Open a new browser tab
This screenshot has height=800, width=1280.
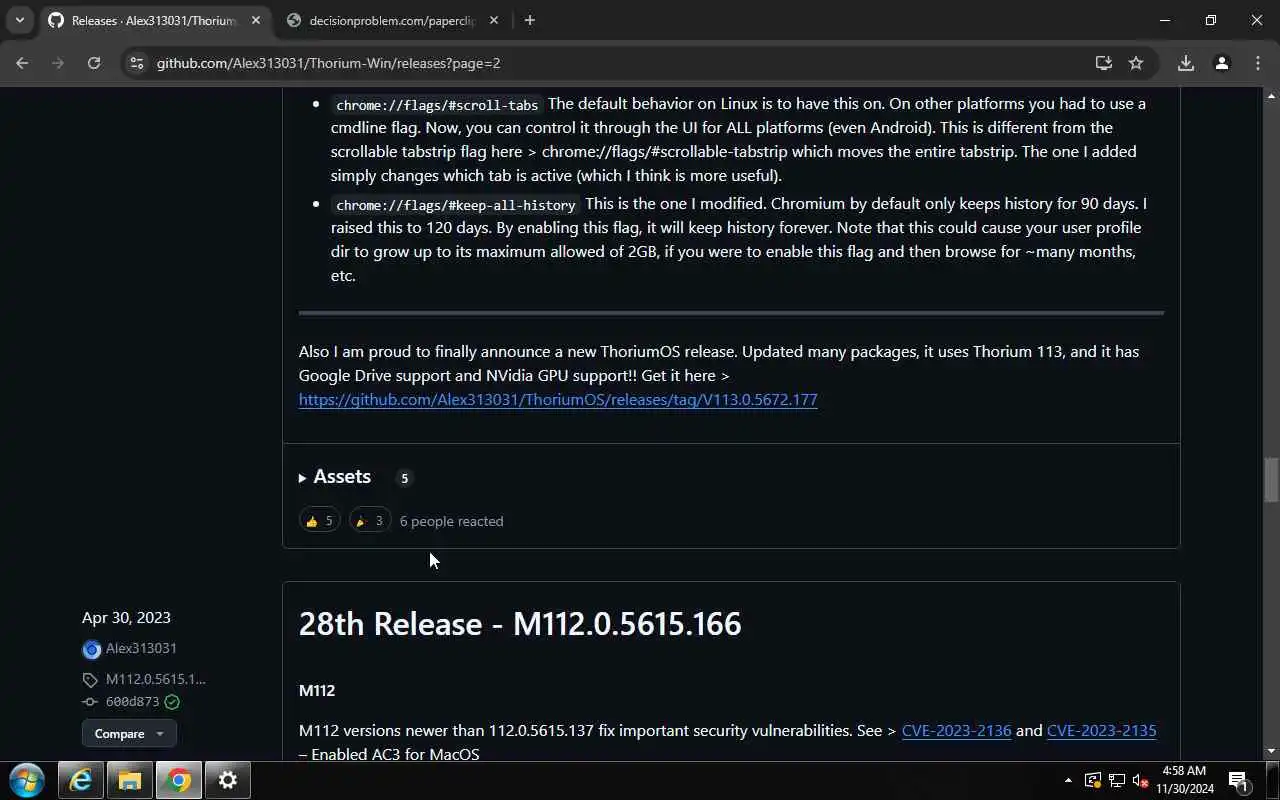[530, 20]
